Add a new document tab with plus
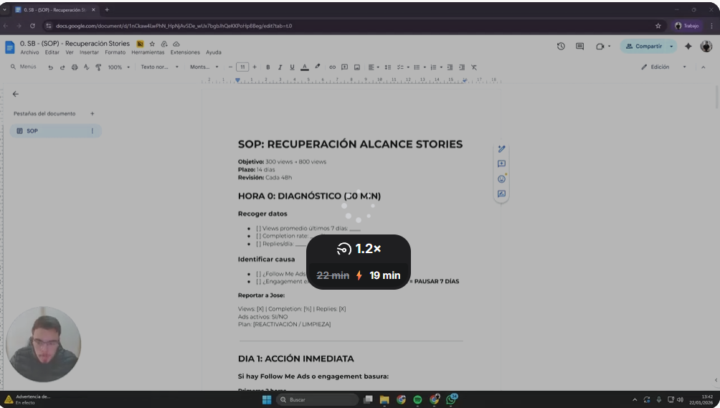720x408 pixels. (x=92, y=114)
